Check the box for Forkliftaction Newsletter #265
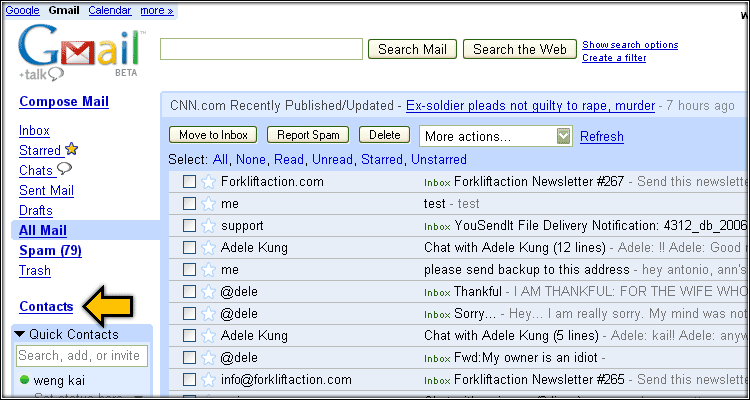The width and height of the screenshot is (750, 400). [189, 380]
